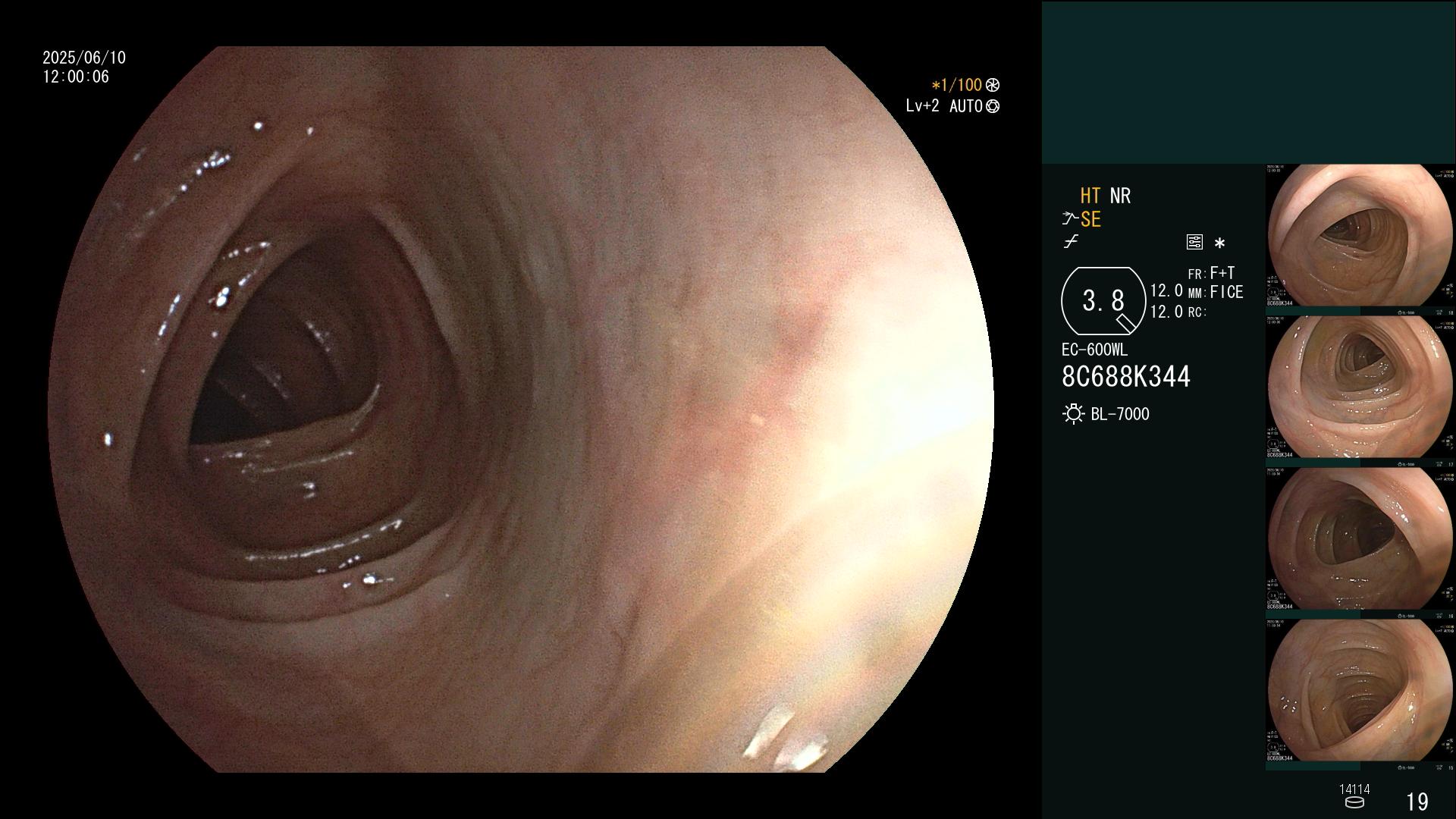Click the lower 12.0 value beside RC
1456x819 pixels.
[x=1166, y=312]
